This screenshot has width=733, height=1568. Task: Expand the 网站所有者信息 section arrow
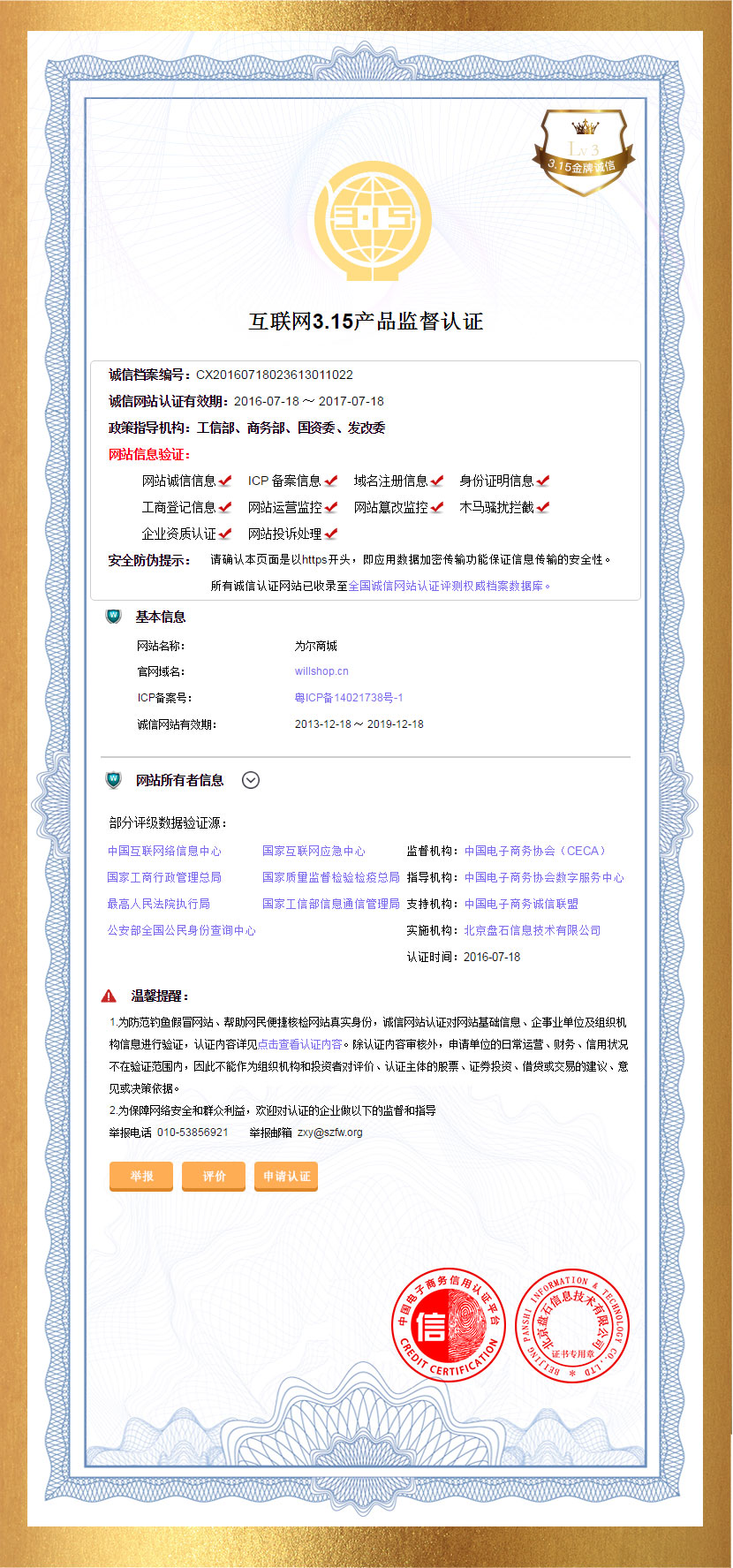click(x=251, y=780)
